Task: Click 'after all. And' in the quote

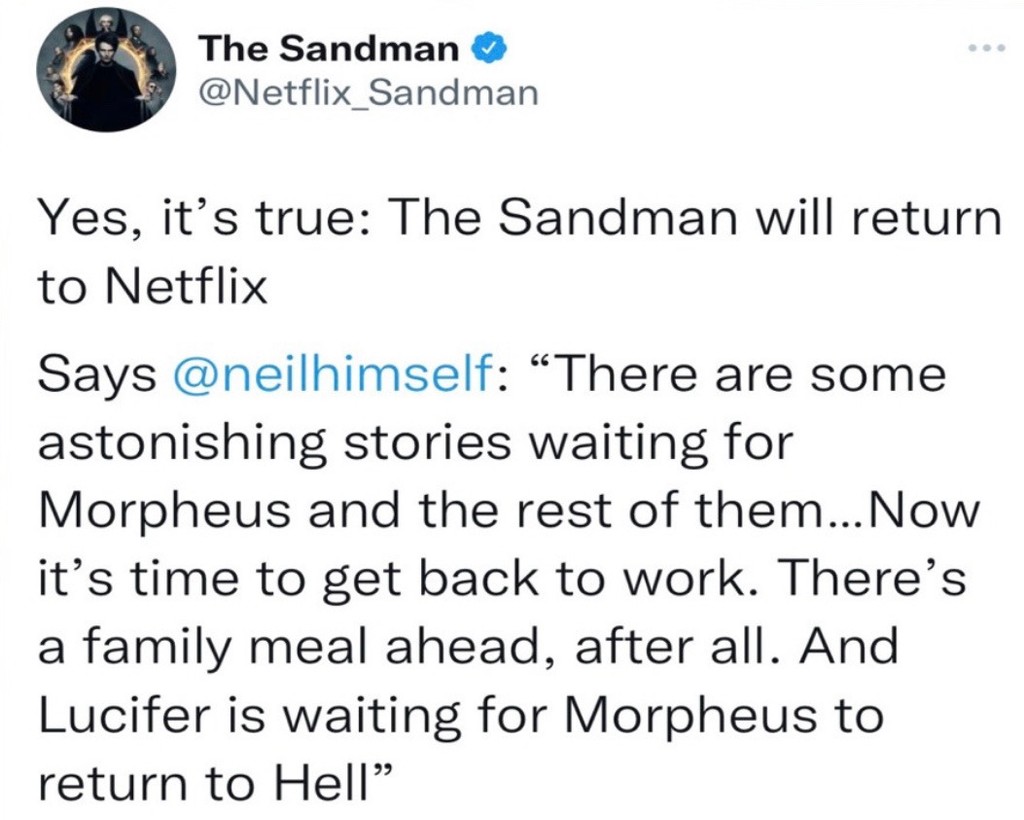Action: click(x=737, y=646)
